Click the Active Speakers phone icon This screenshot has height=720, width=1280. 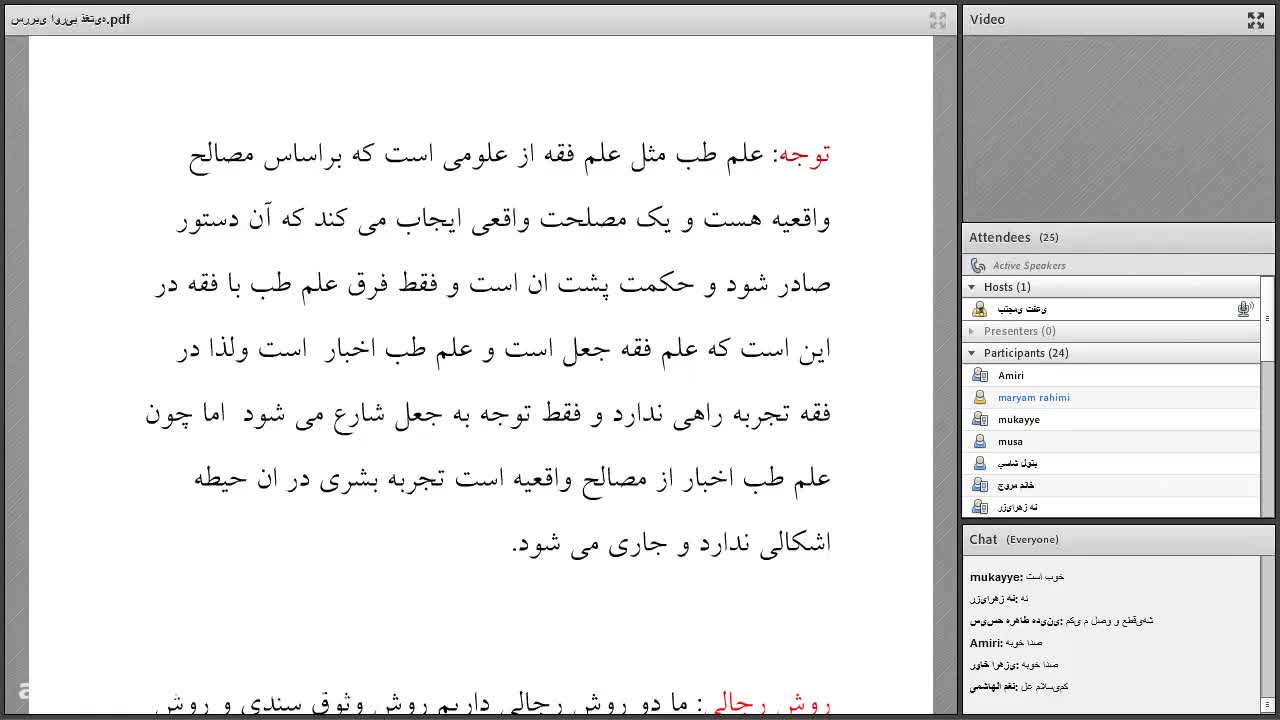pyautogui.click(x=978, y=265)
